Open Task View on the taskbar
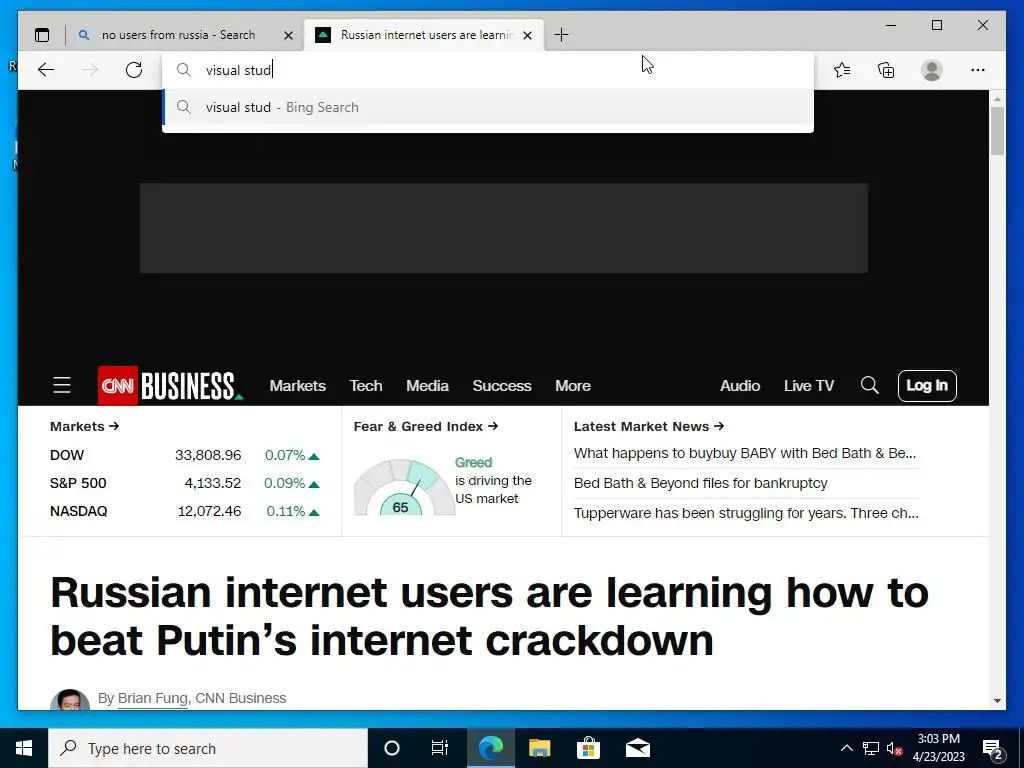The width and height of the screenshot is (1024, 768). pos(440,748)
